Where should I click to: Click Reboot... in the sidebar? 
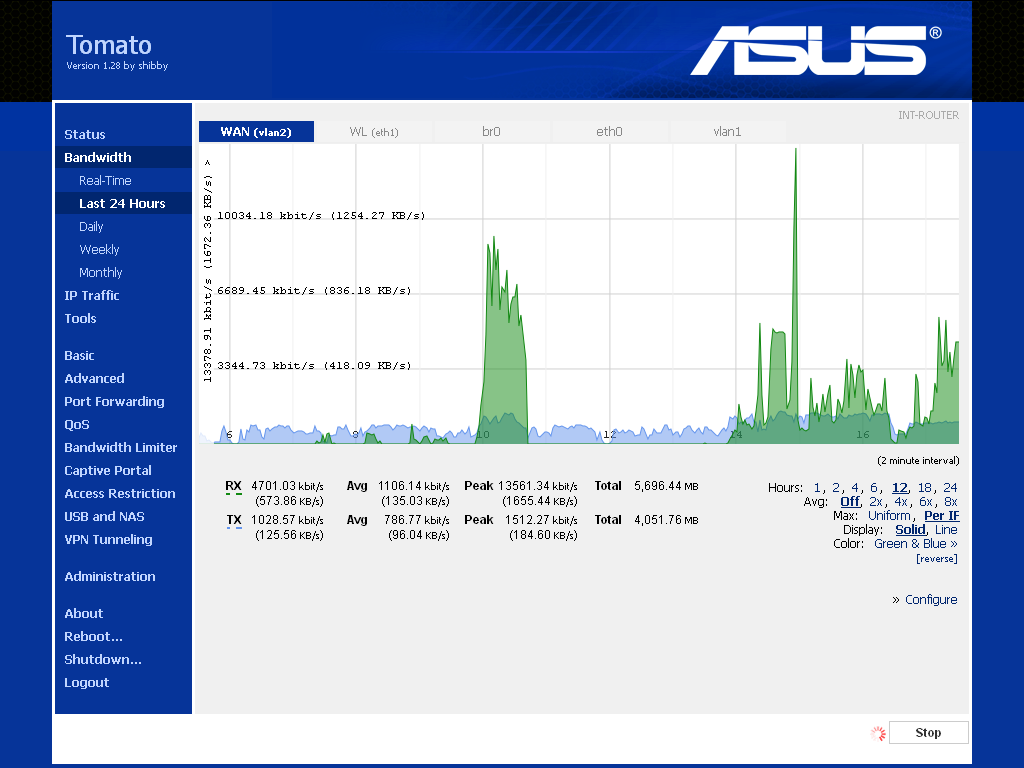pos(93,636)
